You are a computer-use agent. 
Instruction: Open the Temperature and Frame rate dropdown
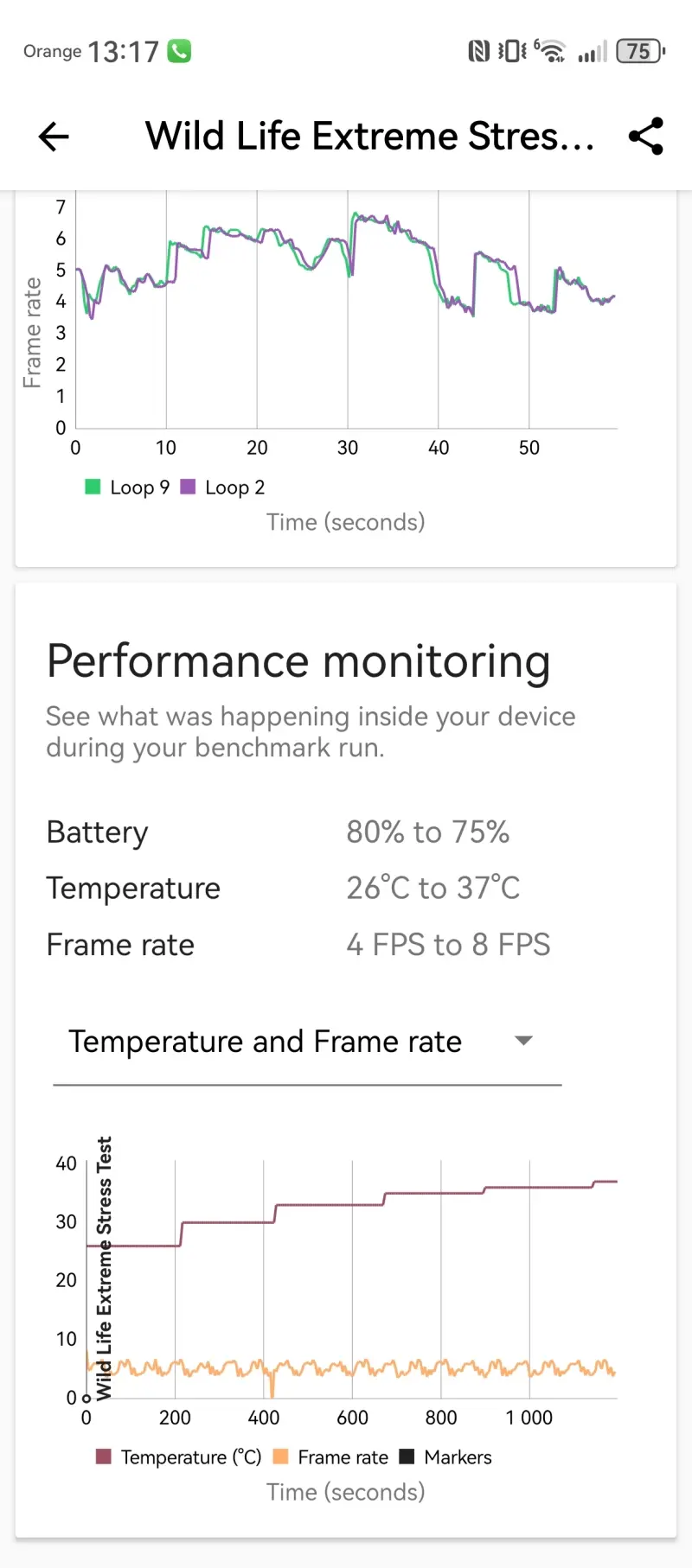(265, 1042)
